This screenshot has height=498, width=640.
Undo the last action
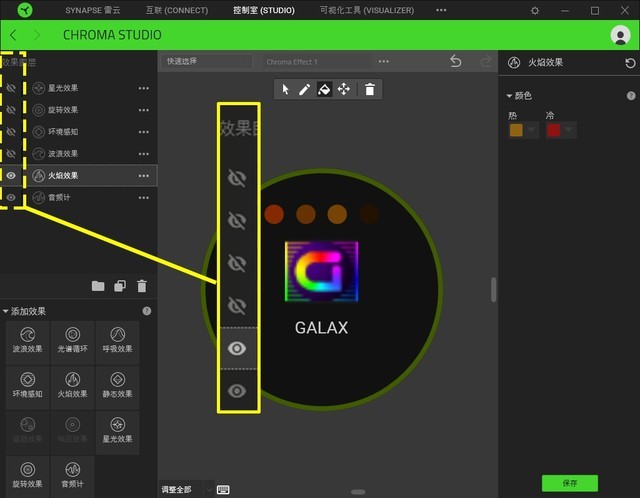point(456,61)
